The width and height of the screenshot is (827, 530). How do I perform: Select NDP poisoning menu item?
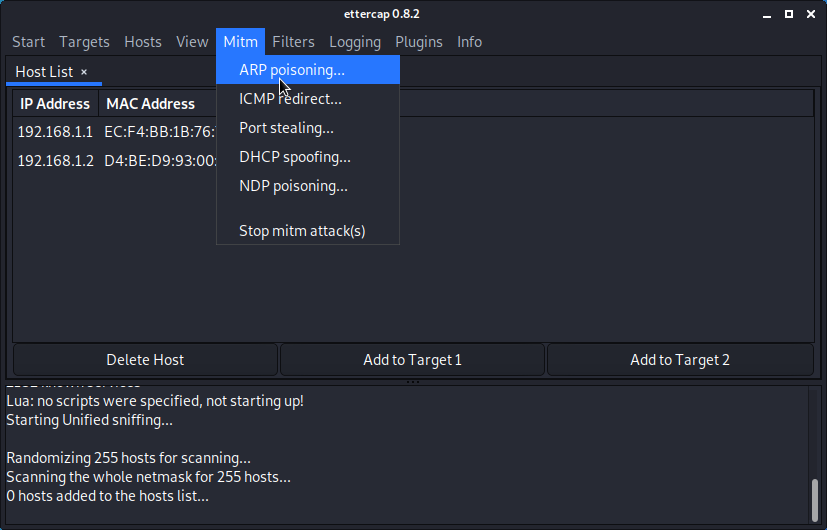[308, 186]
